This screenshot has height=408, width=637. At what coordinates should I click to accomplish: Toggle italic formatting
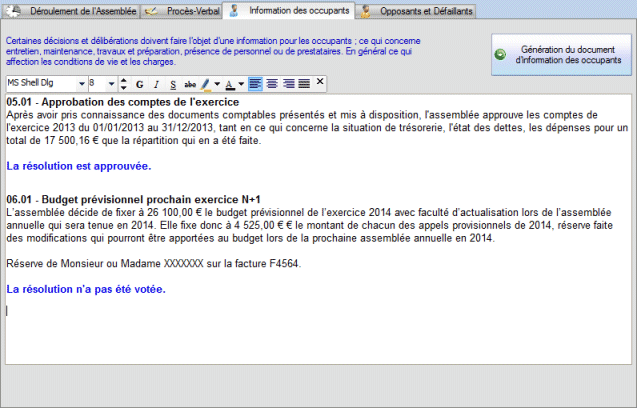pos(156,84)
